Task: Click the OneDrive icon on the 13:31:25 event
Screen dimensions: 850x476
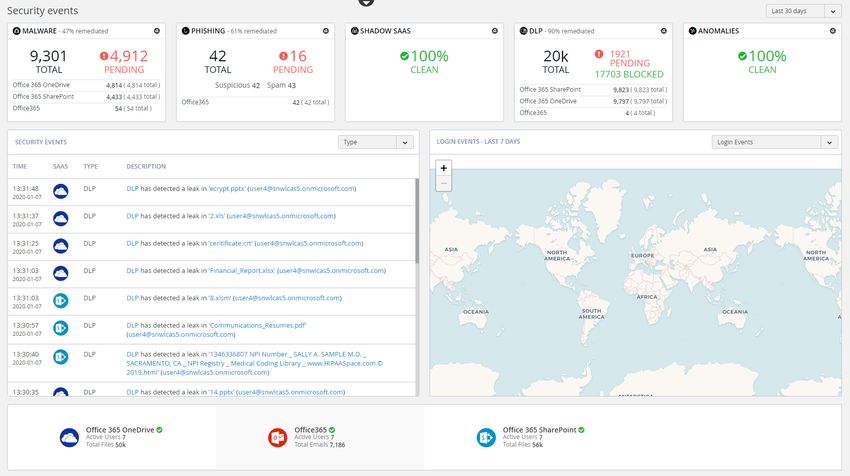Action: [61, 246]
